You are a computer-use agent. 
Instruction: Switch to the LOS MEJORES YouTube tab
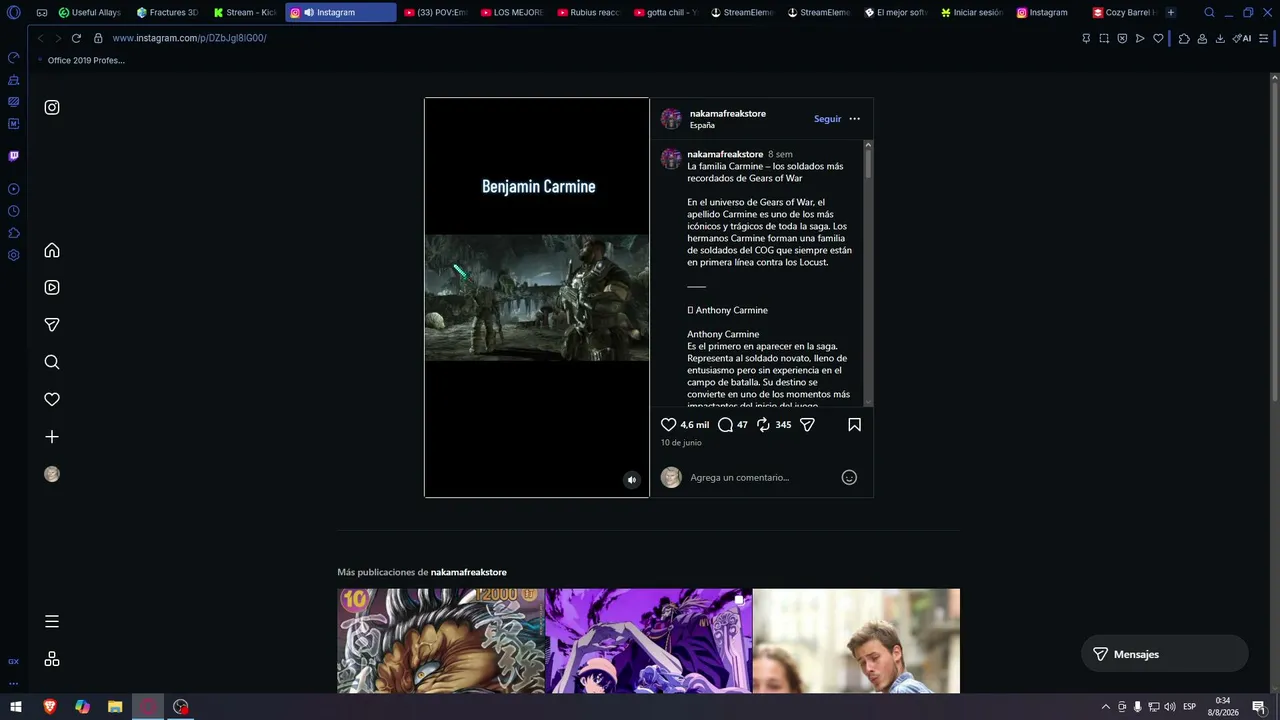click(512, 13)
